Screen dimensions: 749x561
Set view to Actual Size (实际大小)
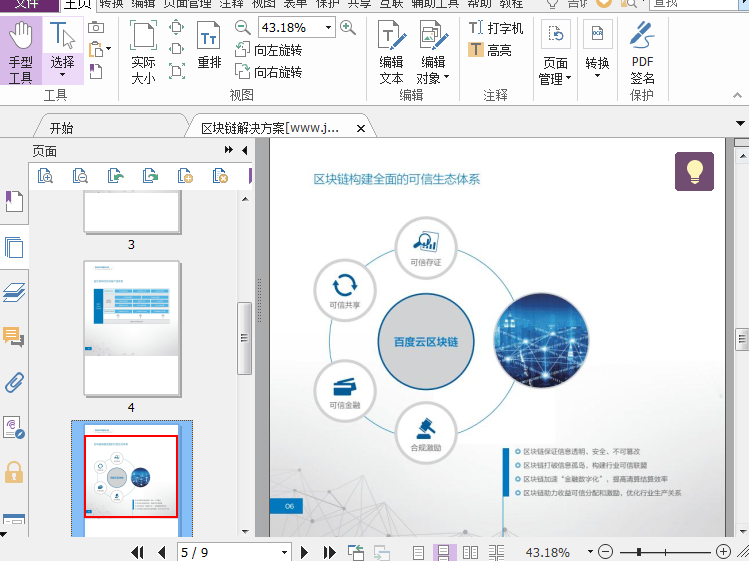coord(143,51)
